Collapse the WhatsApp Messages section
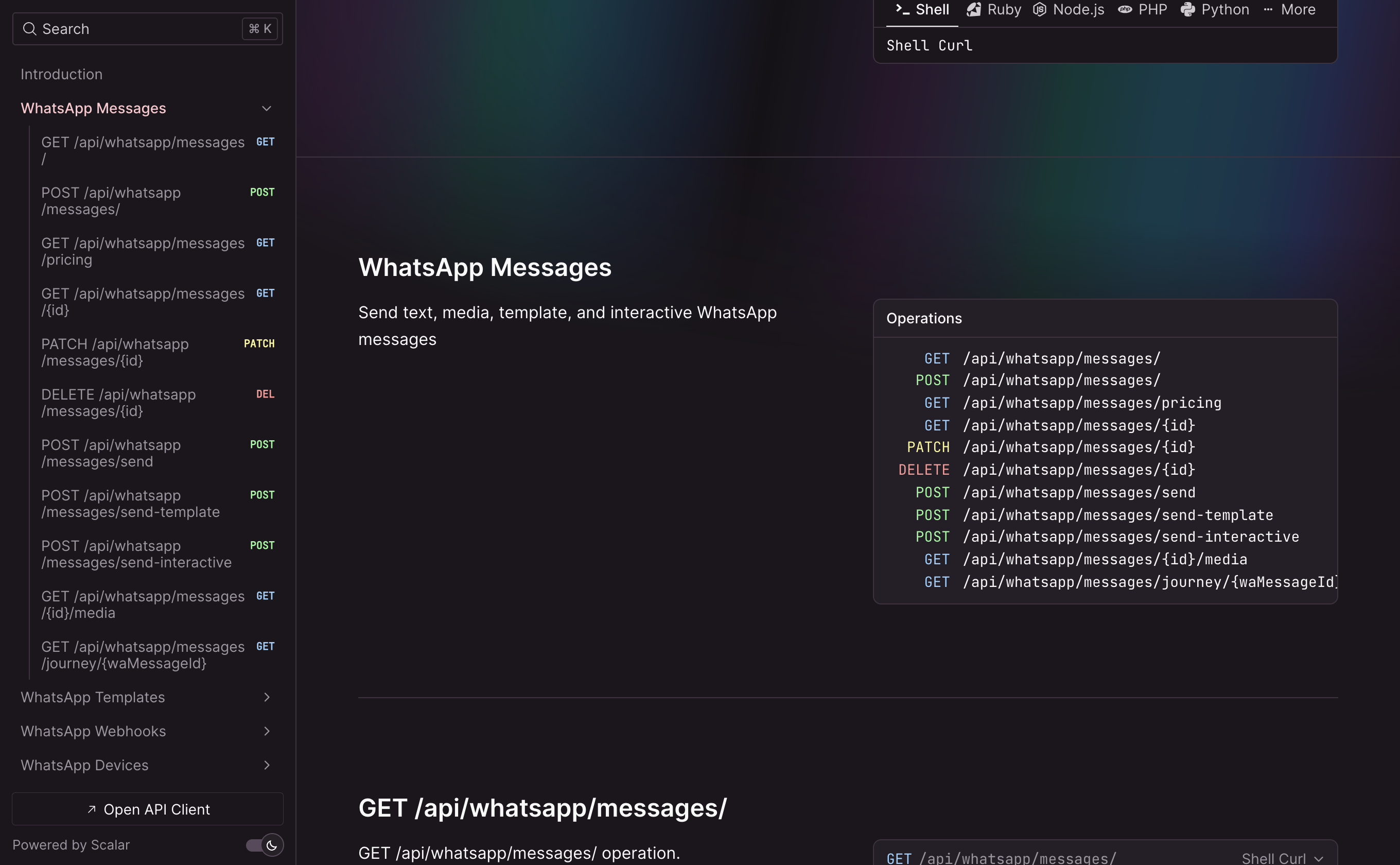 click(267, 108)
